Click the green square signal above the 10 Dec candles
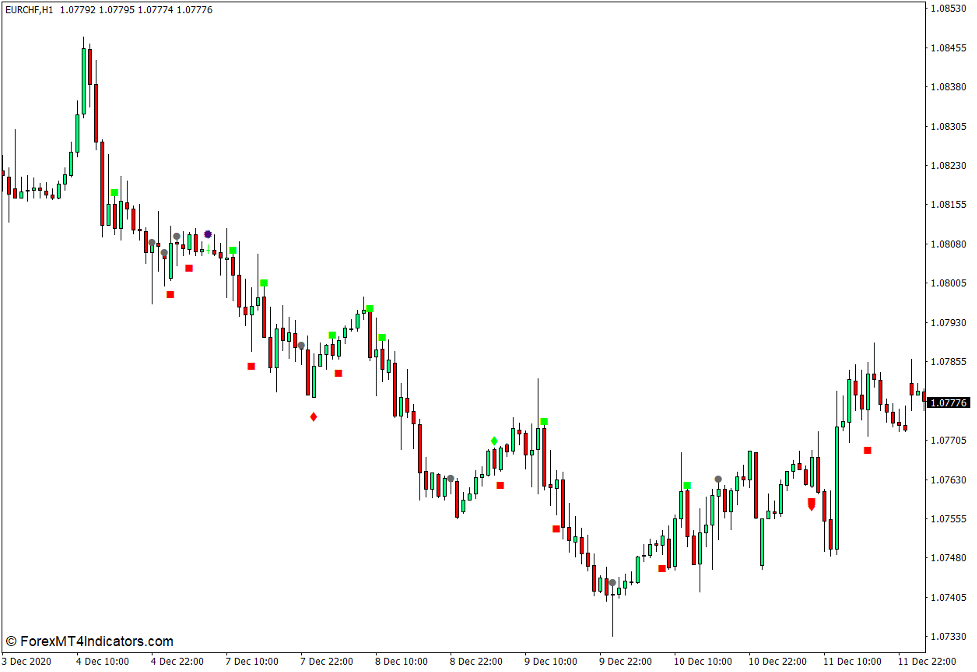This screenshot has height=672, width=977. coord(688,485)
